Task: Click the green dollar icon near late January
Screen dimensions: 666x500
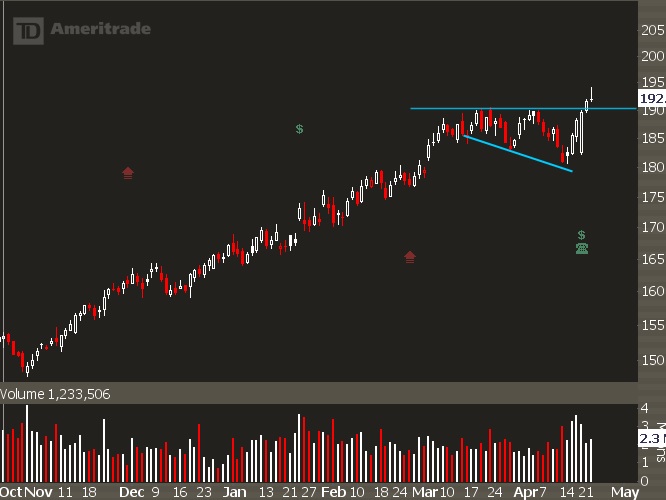Action: [300, 129]
